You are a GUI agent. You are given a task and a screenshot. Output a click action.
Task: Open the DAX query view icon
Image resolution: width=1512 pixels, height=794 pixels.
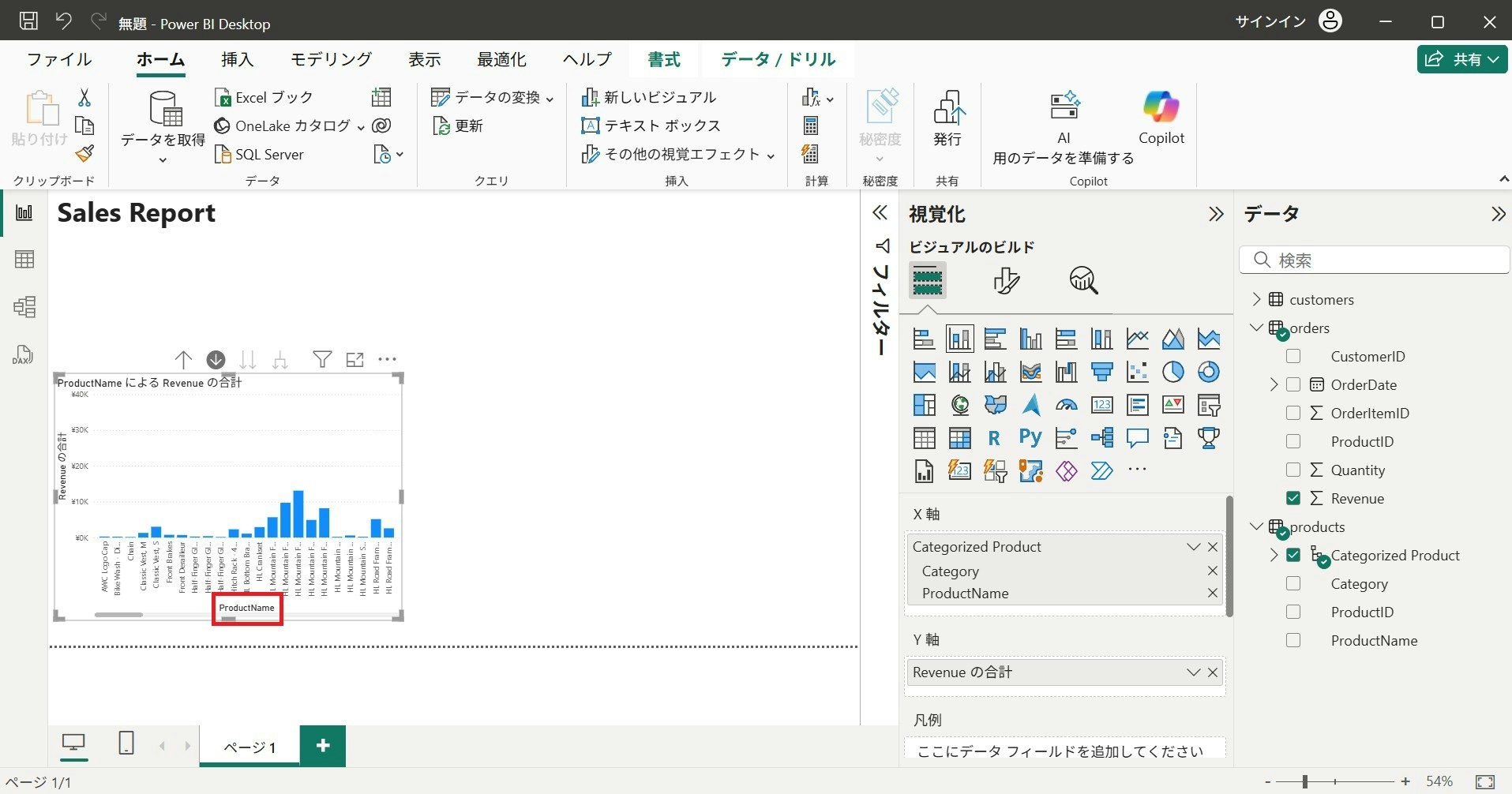[23, 354]
